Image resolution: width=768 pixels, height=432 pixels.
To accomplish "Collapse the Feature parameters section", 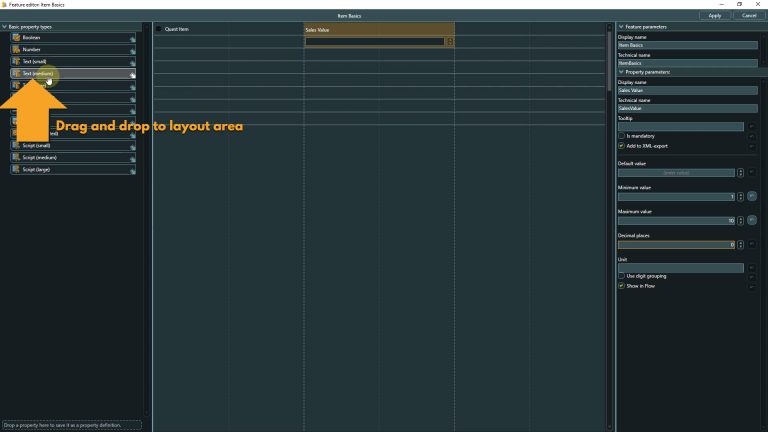I will (621, 27).
